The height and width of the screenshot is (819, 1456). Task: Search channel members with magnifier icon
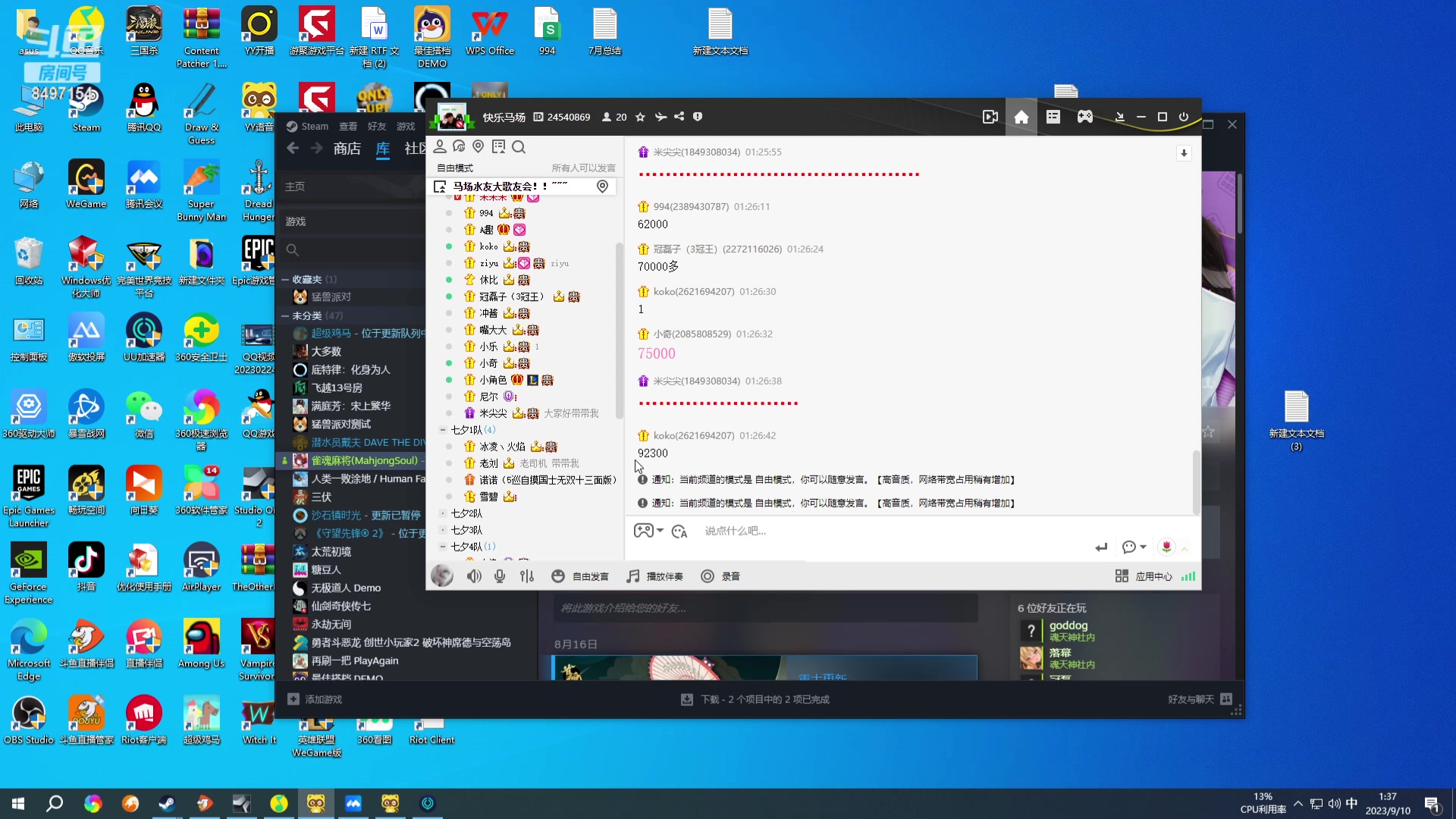tap(519, 146)
